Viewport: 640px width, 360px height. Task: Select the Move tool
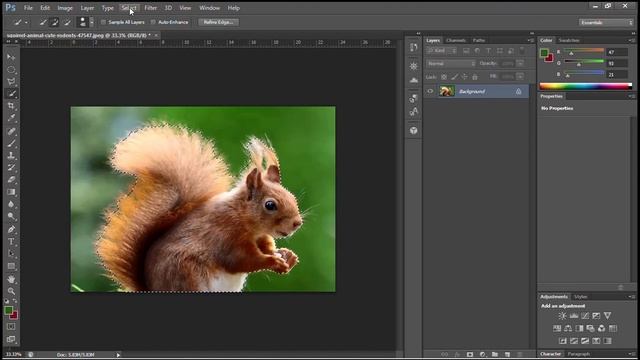11,57
